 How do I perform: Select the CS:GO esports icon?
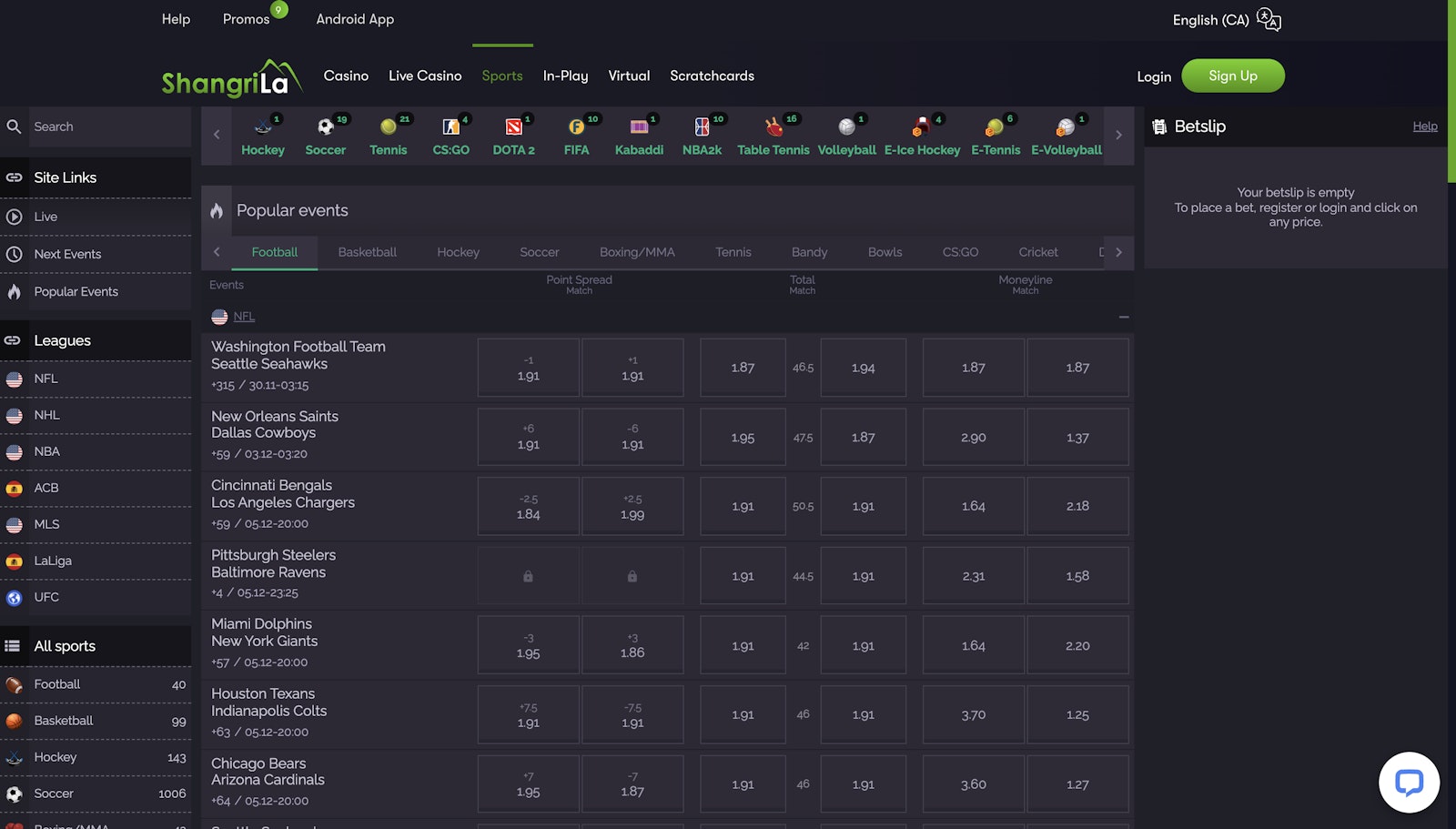[450, 127]
